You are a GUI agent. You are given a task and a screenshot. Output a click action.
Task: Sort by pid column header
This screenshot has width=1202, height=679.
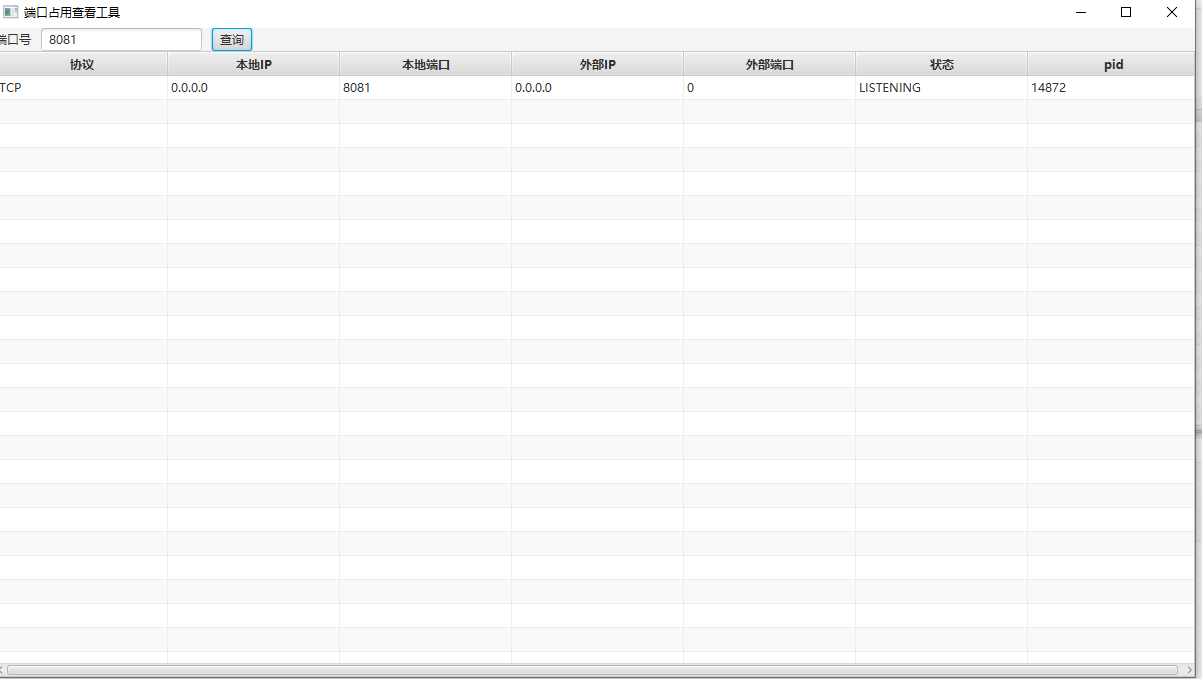pos(1113,64)
